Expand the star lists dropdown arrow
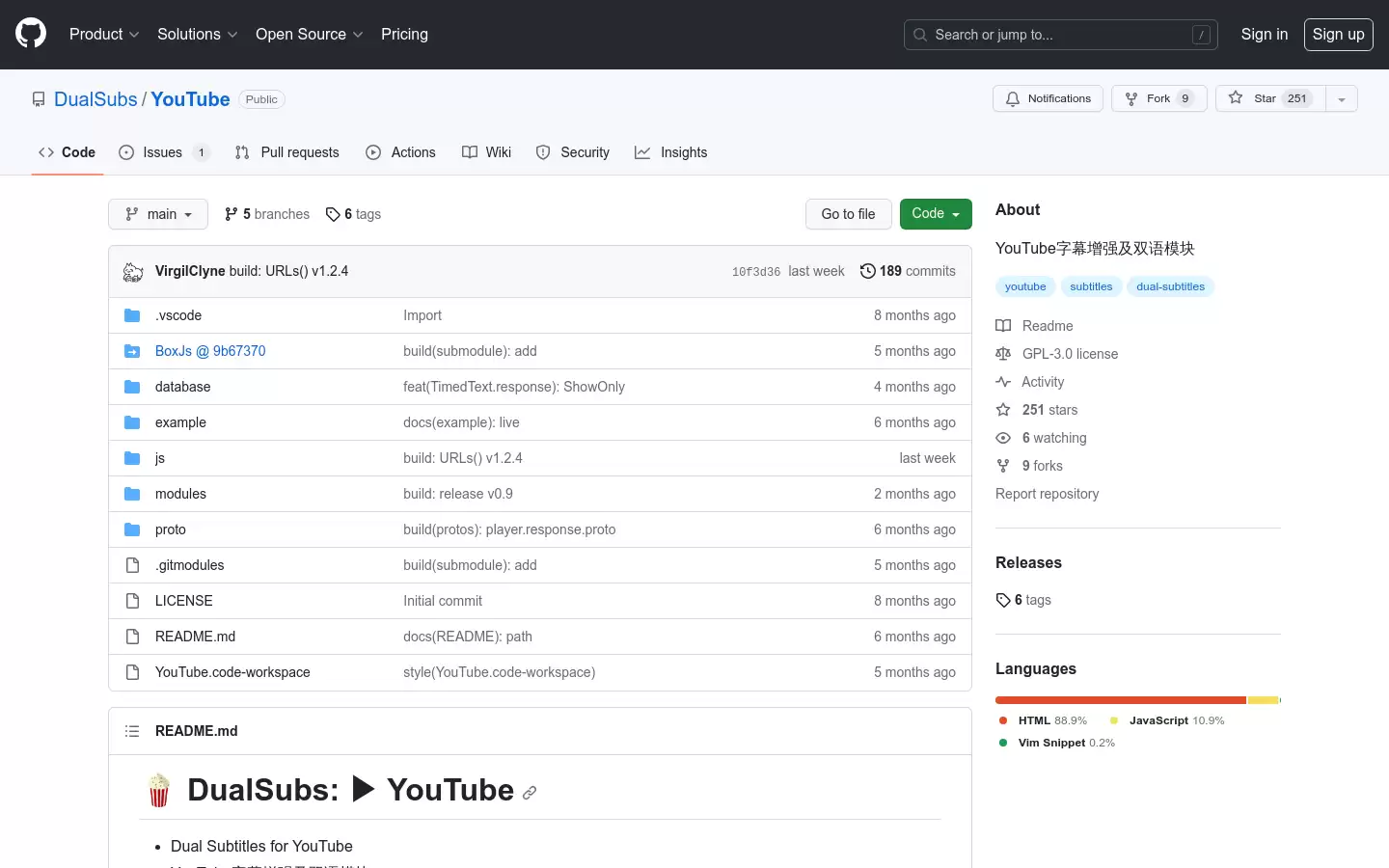This screenshot has height=868, width=1389. pos(1341,98)
